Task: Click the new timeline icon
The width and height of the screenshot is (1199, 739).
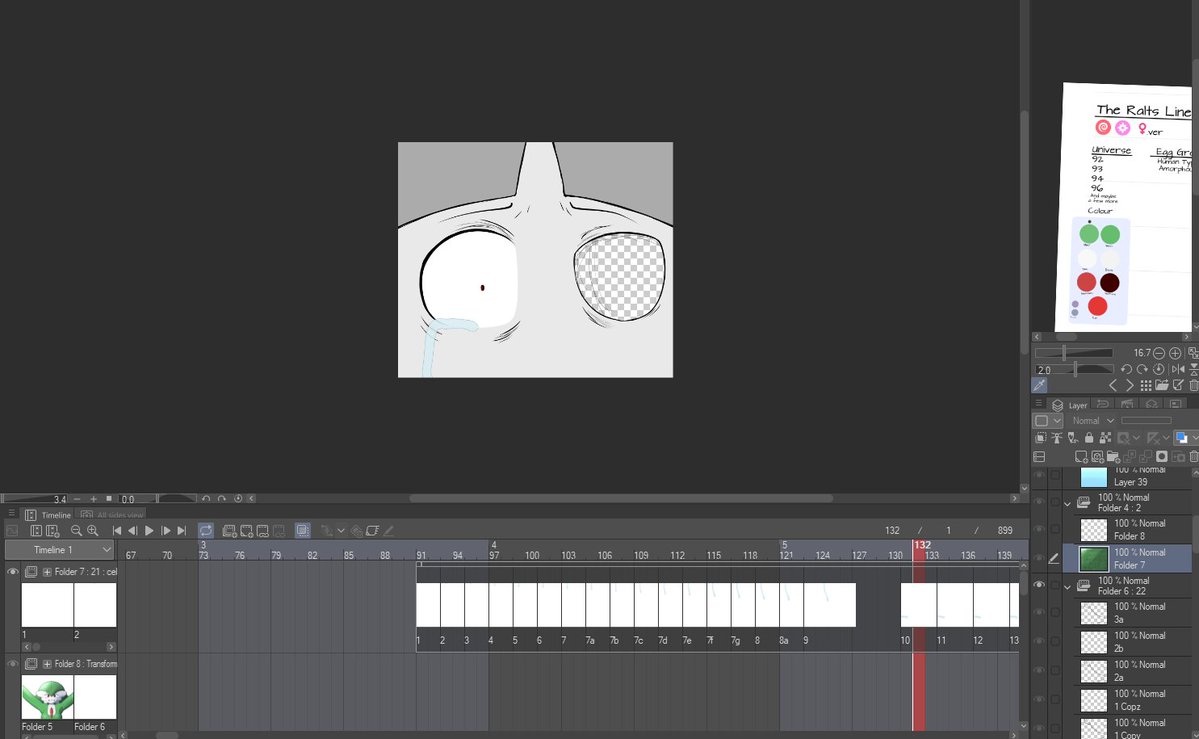Action: [52, 530]
